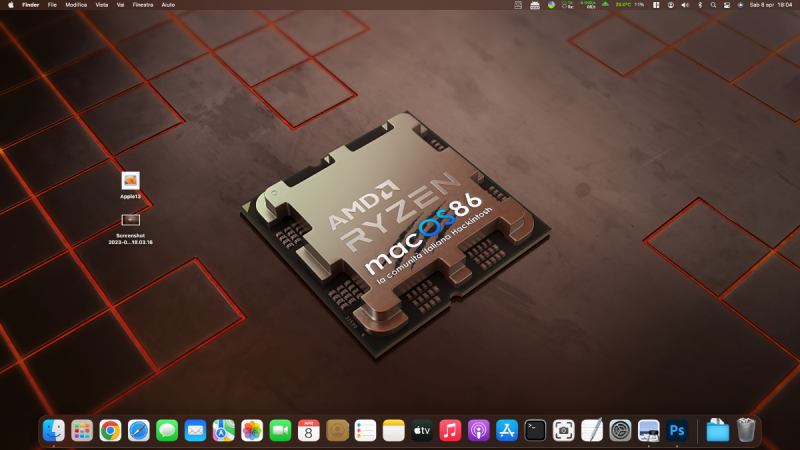Open the Messages app
The image size is (800, 450).
pyautogui.click(x=167, y=431)
